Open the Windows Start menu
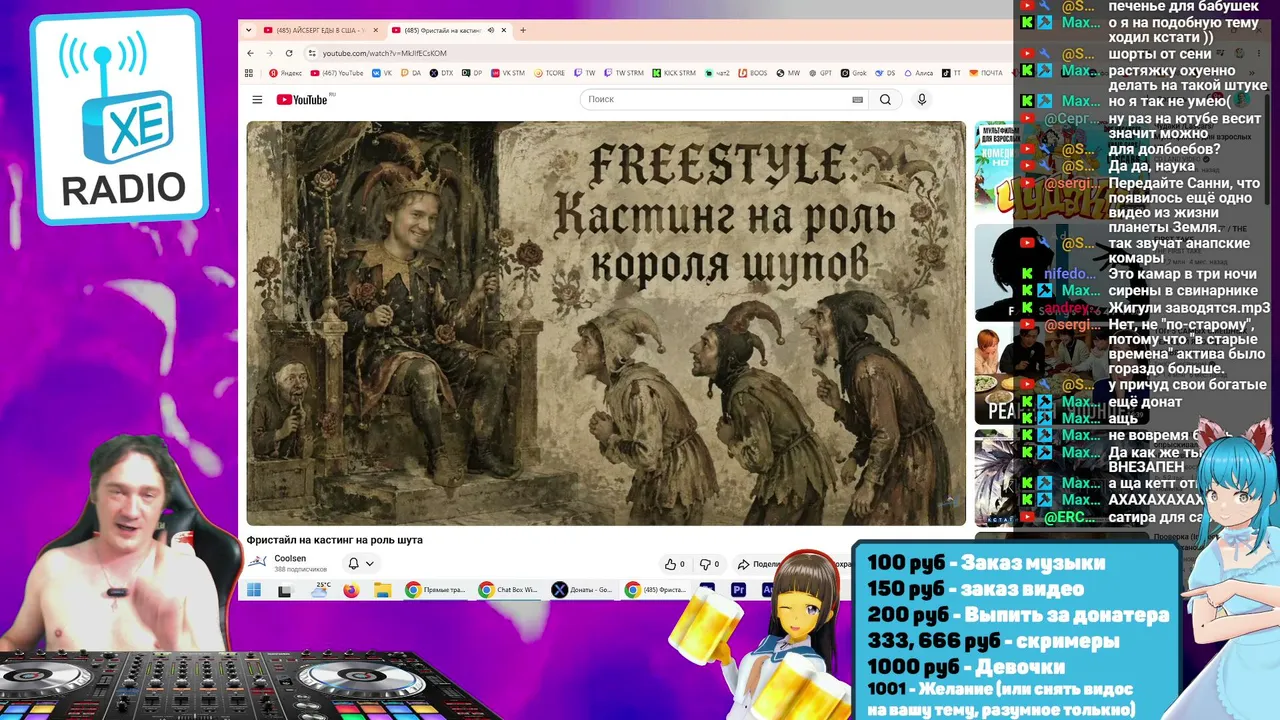This screenshot has height=720, width=1280. tap(254, 590)
